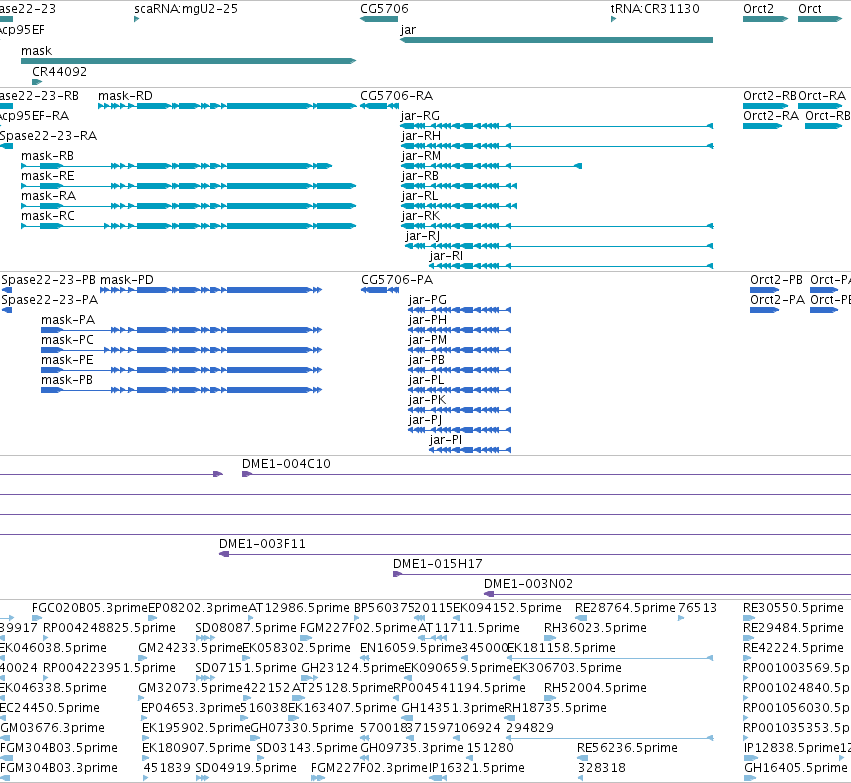Select the mask-RB transcript label

coord(47,156)
